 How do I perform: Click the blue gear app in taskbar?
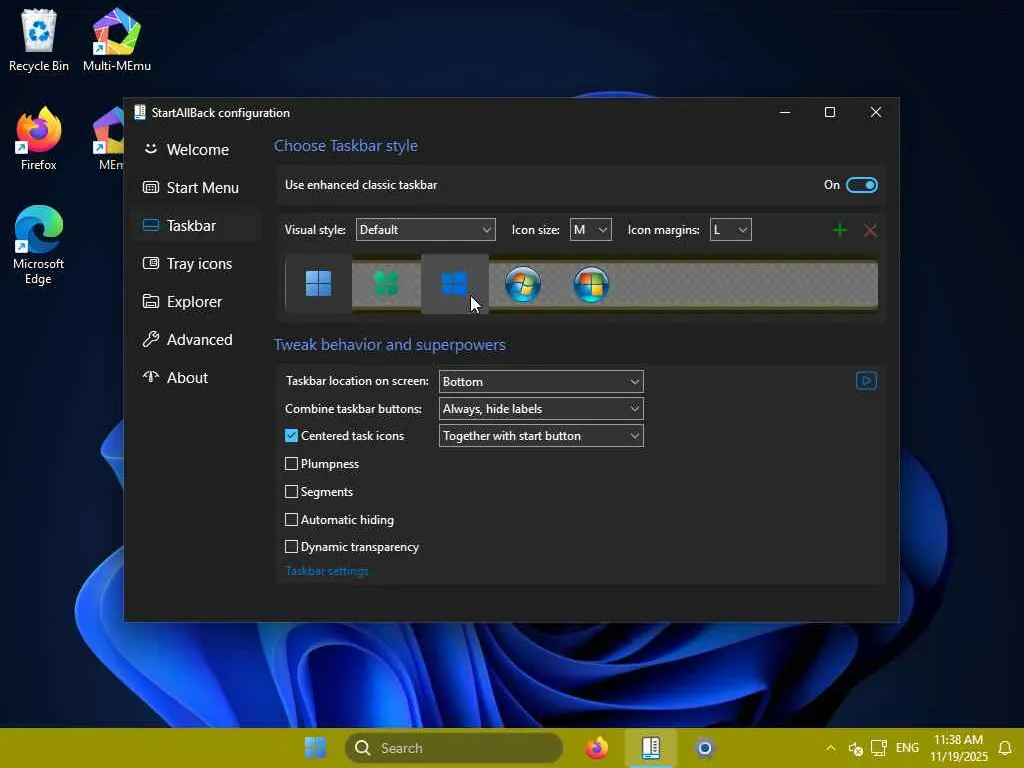[705, 748]
